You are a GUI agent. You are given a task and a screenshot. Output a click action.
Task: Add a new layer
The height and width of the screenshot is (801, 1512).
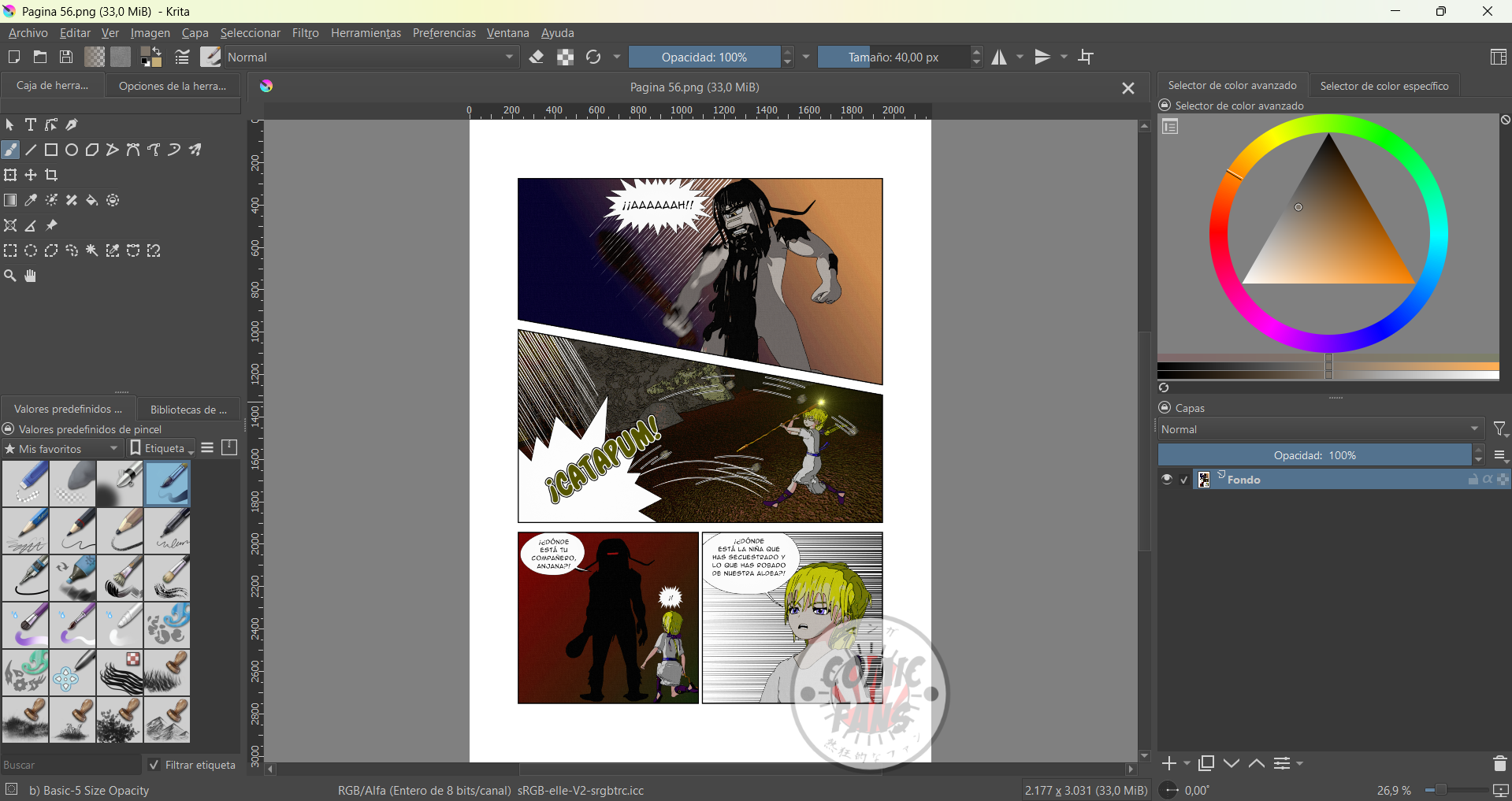1169,763
